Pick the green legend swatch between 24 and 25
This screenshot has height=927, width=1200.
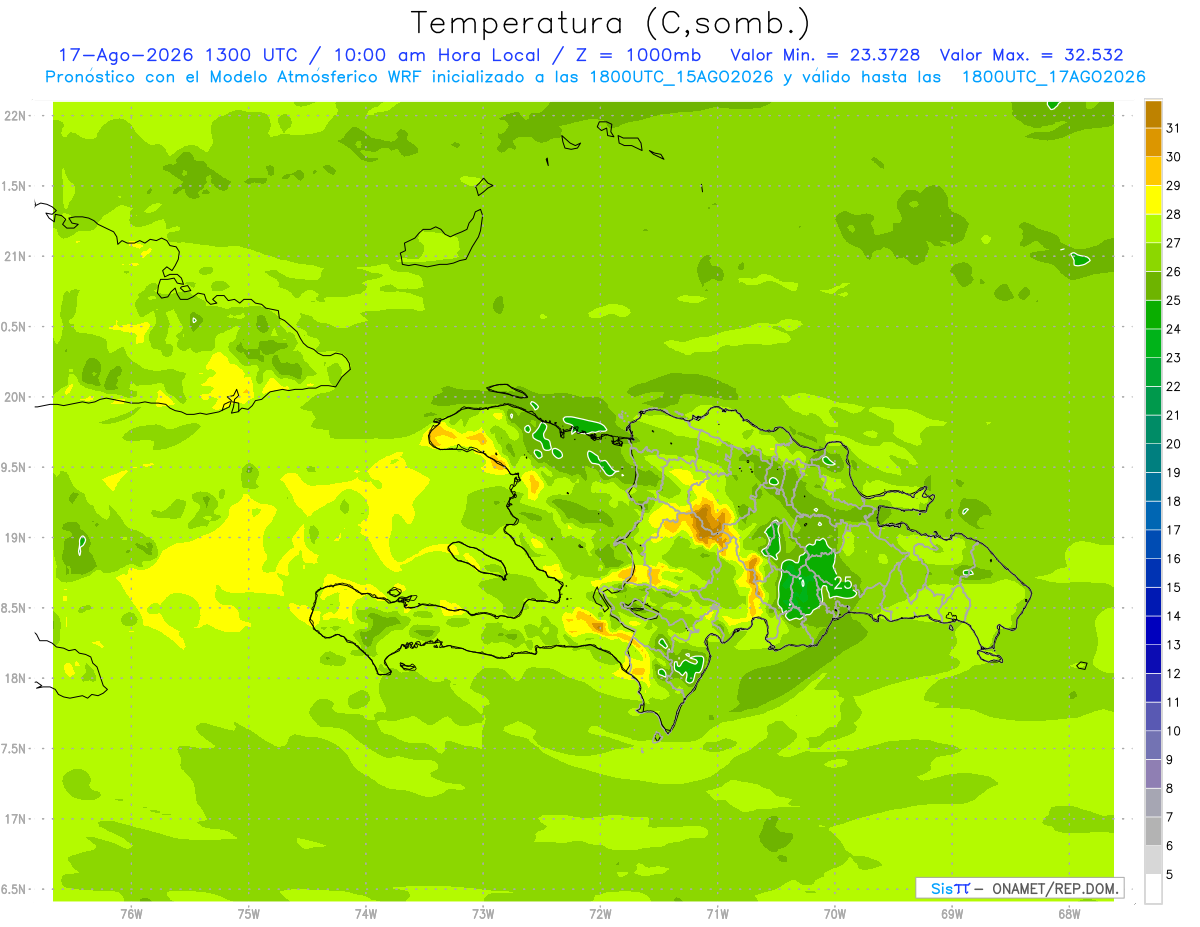click(x=1153, y=315)
